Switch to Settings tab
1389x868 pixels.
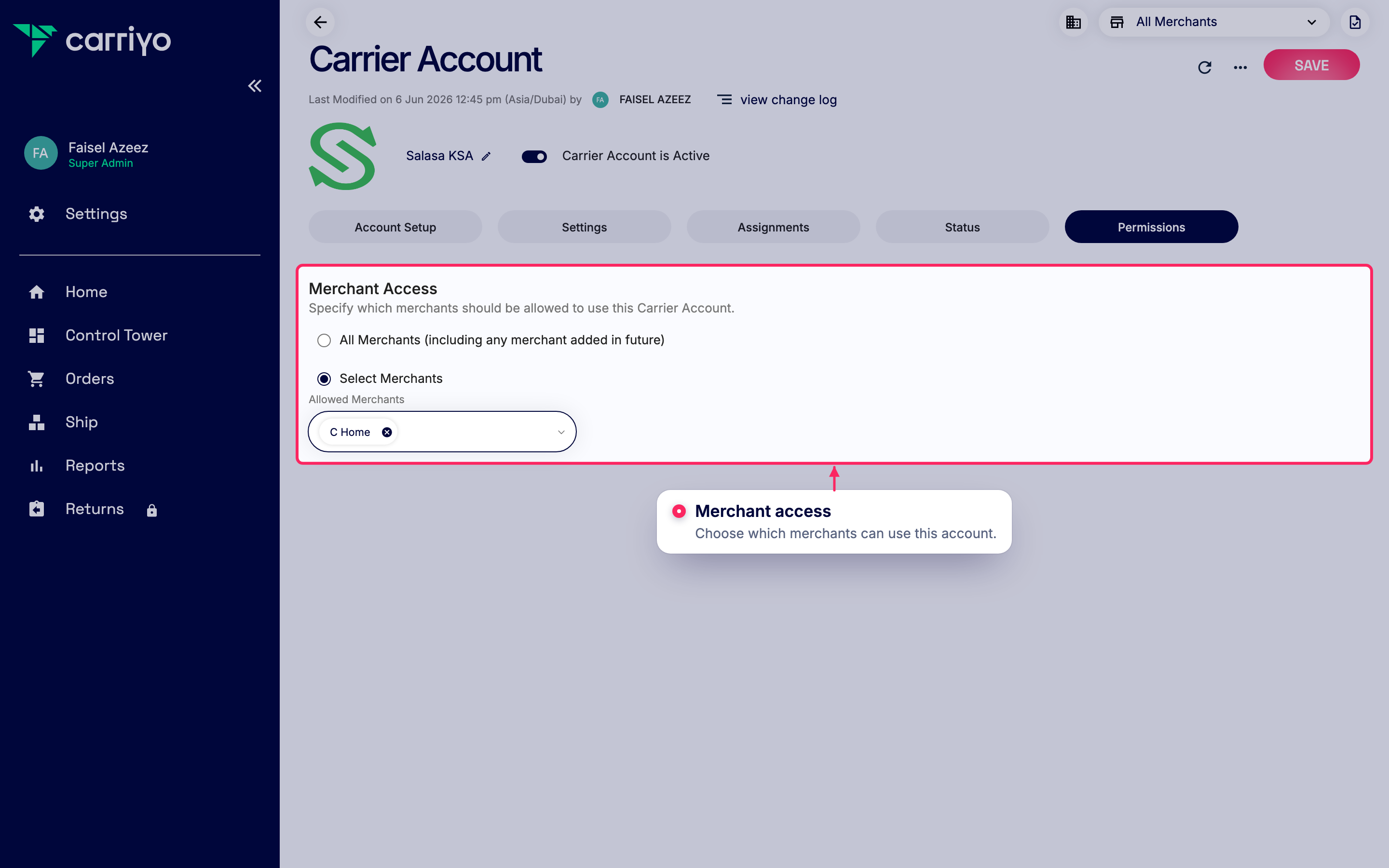[585, 227]
